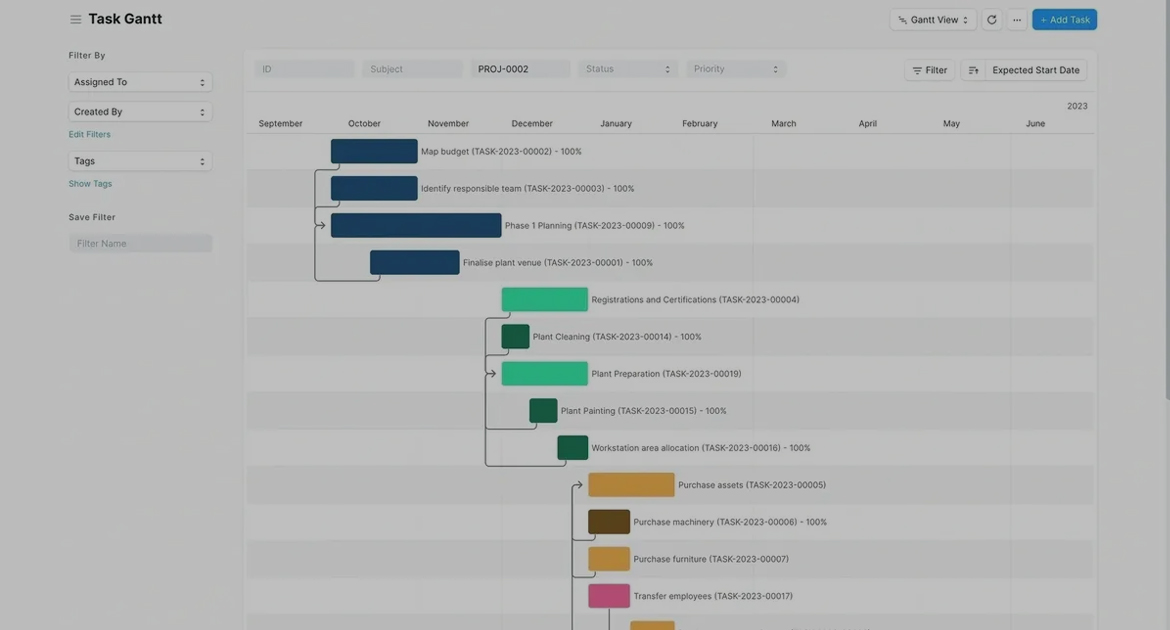The image size is (1170, 630).
Task: Click the Add Task button
Action: click(1064, 20)
